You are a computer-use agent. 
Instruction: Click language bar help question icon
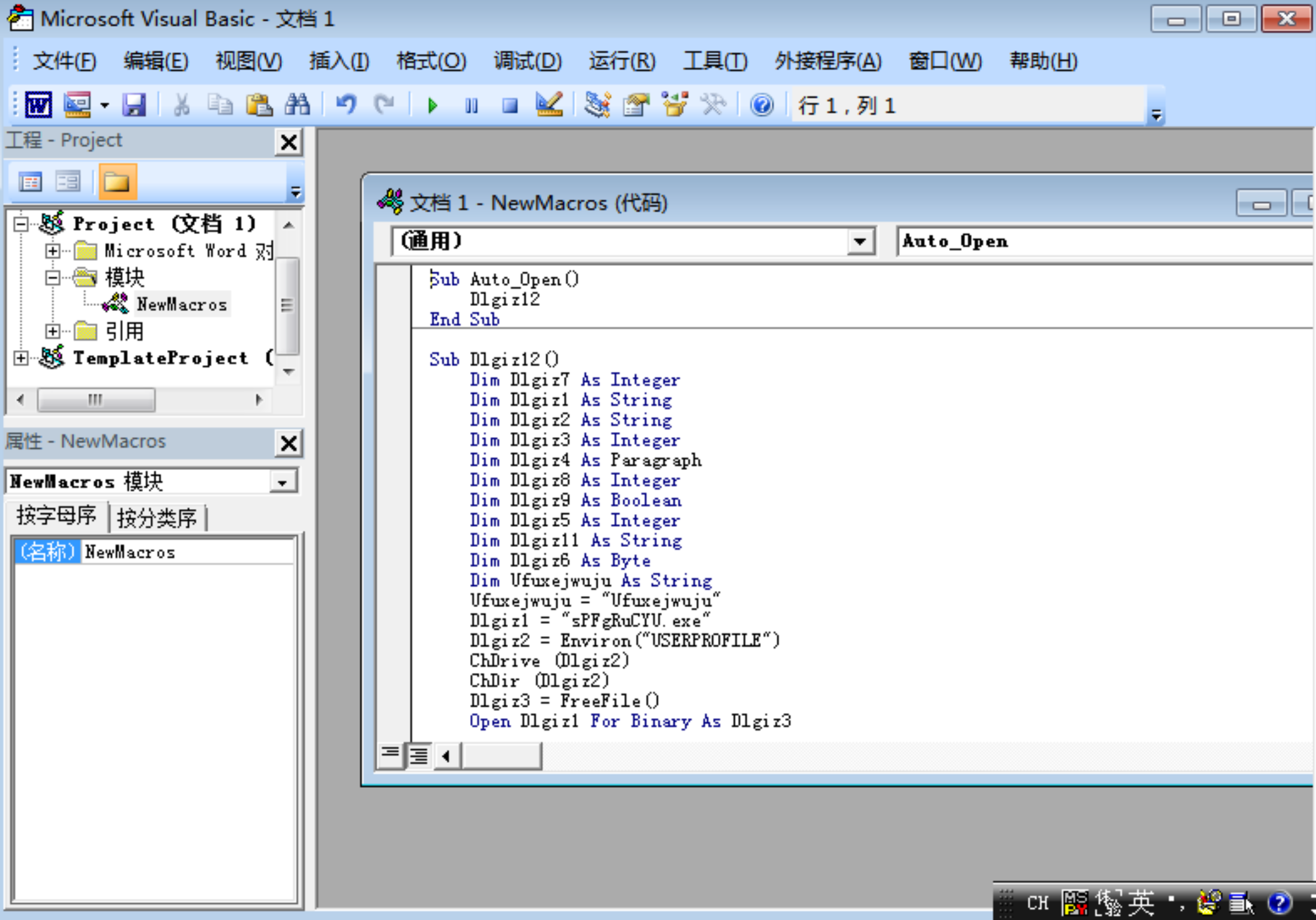(x=1280, y=903)
